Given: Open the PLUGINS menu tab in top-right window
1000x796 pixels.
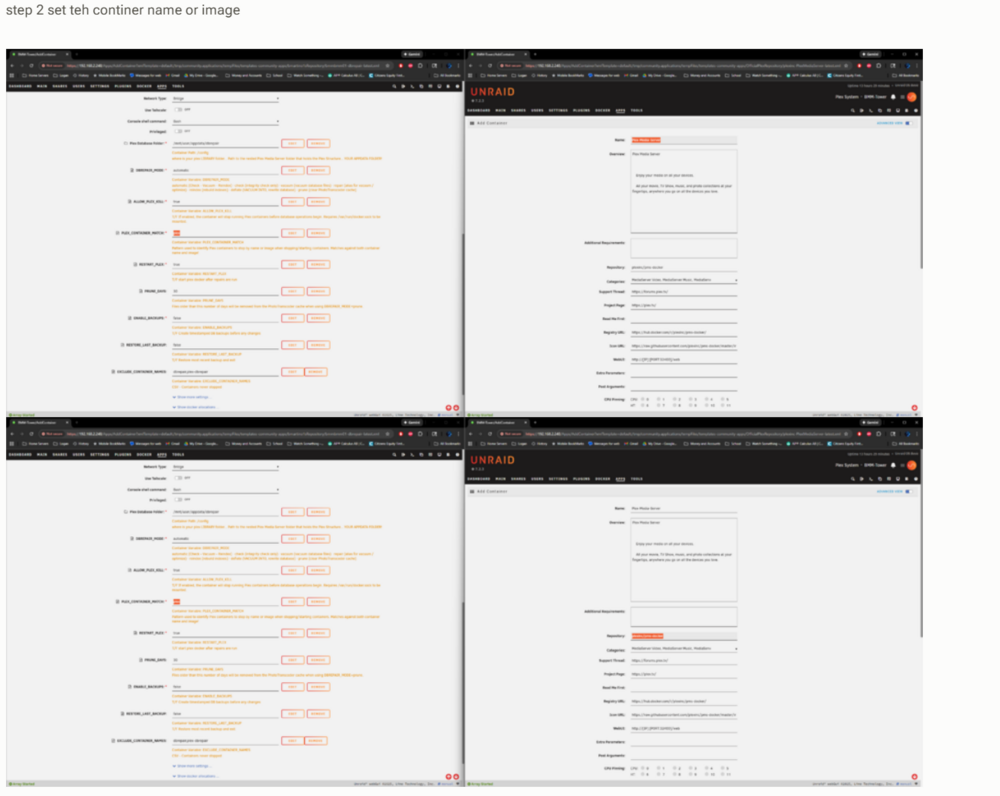Looking at the screenshot, I should coord(581,110).
